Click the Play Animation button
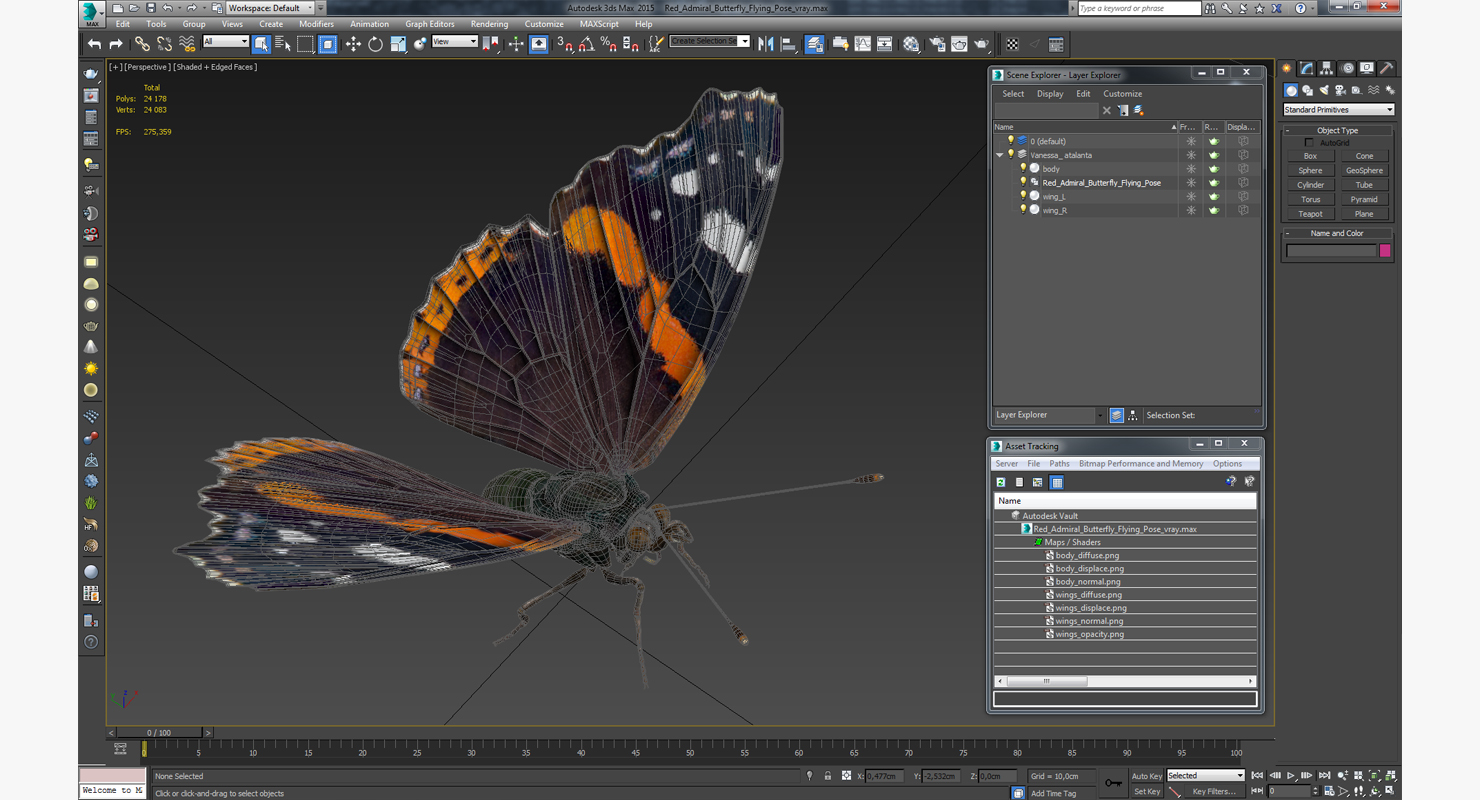This screenshot has width=1480, height=800. click(x=1291, y=776)
